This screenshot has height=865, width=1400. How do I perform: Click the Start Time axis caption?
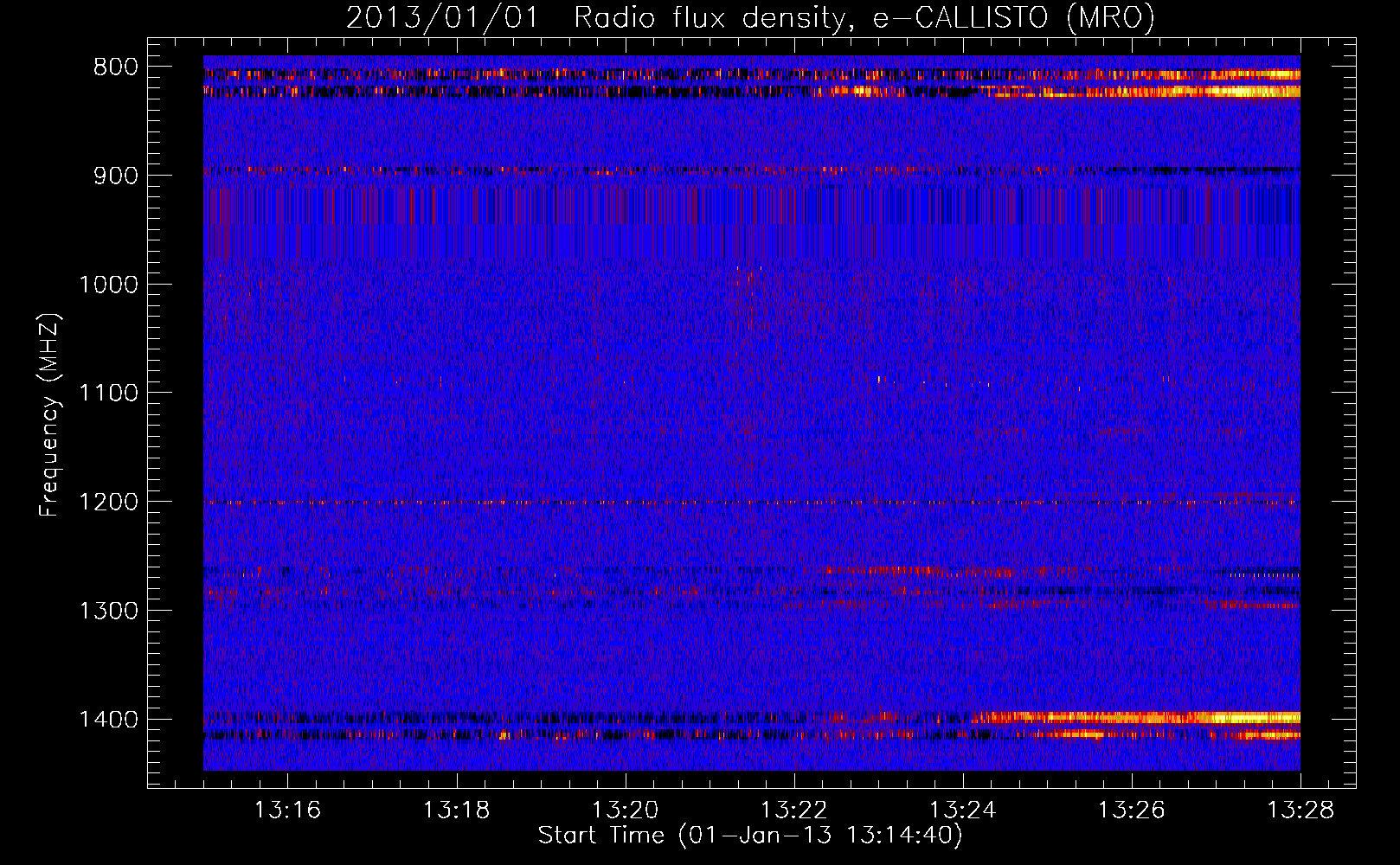tap(750, 836)
